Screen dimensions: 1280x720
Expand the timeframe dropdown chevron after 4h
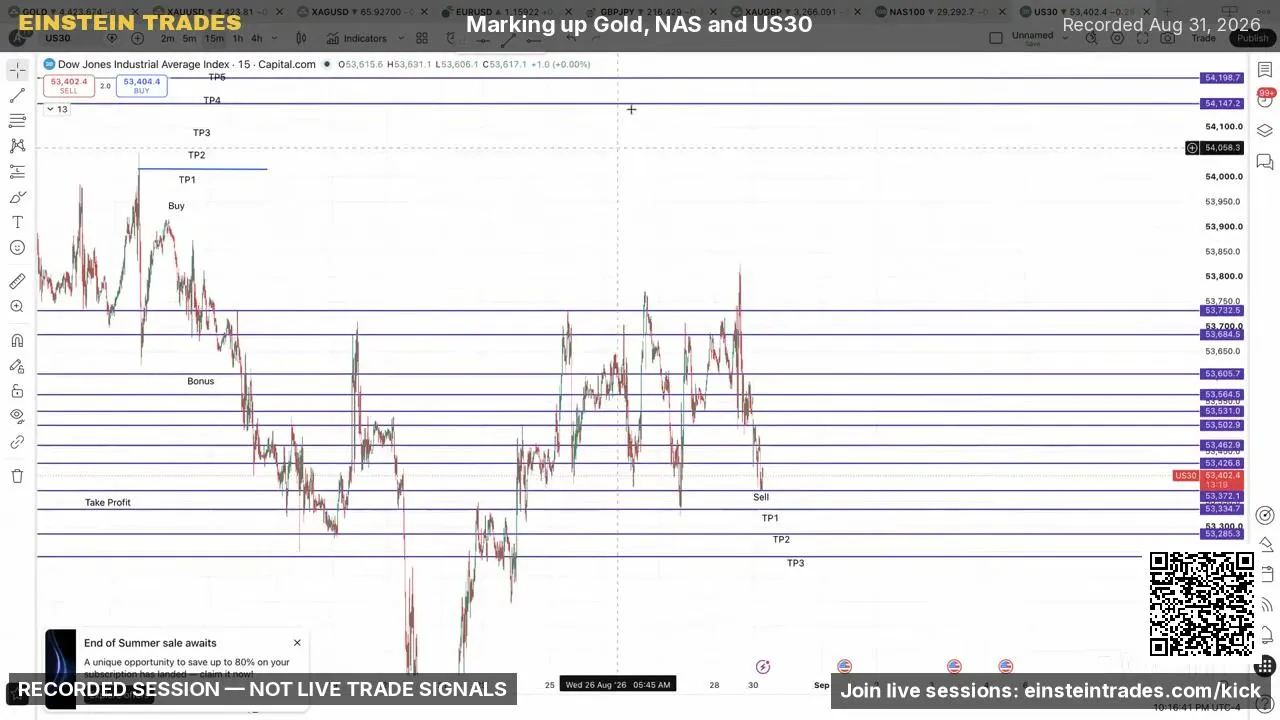275,38
